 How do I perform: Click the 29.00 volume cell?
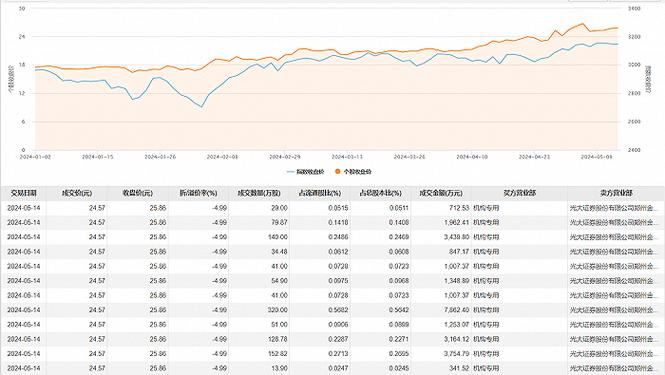[x=279, y=208]
